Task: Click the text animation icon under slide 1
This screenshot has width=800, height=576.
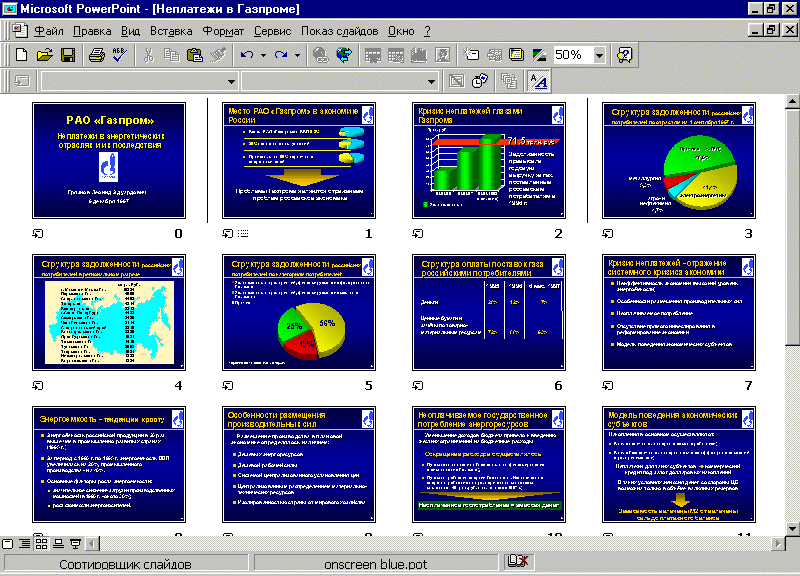Action: point(243,234)
